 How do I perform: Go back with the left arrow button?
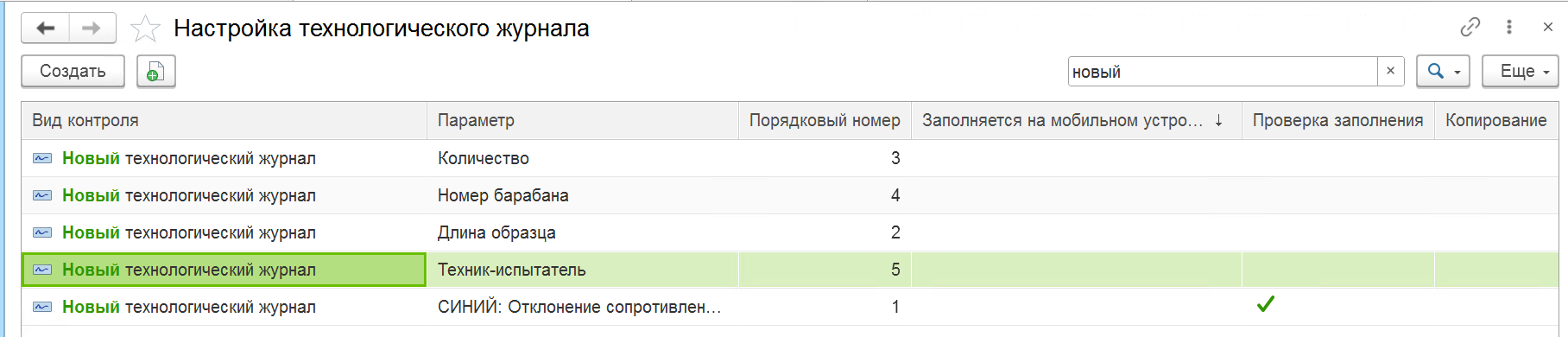tap(46, 29)
